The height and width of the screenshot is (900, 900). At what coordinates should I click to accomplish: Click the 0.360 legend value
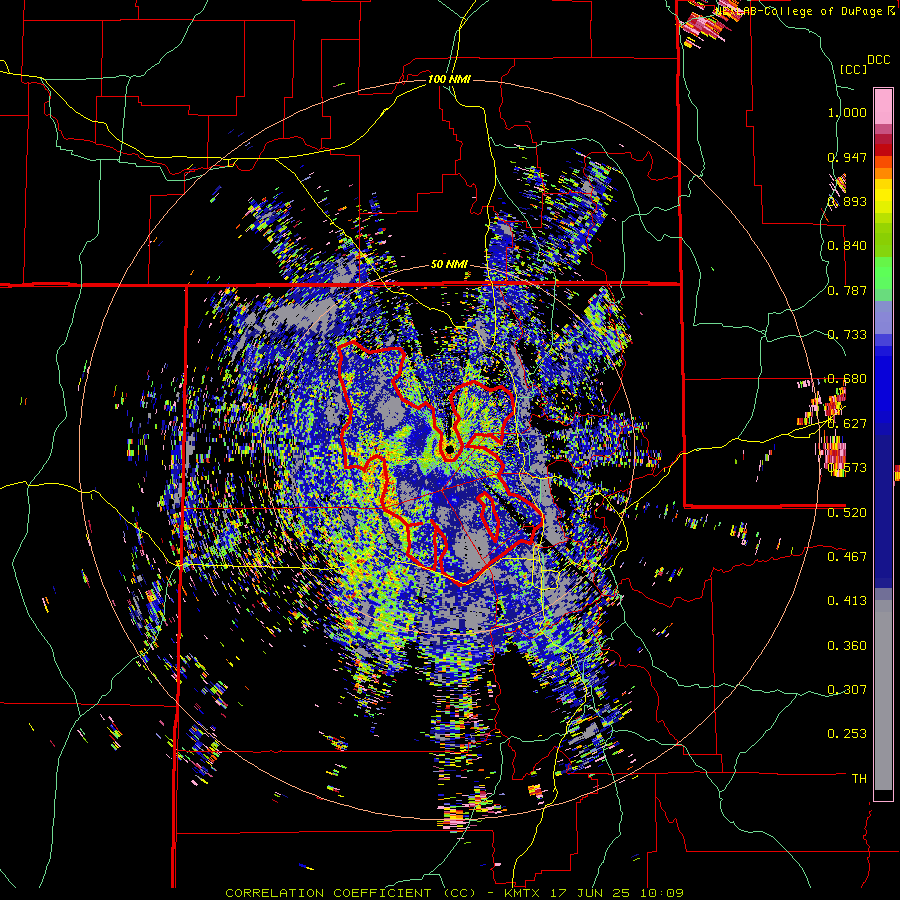point(847,645)
